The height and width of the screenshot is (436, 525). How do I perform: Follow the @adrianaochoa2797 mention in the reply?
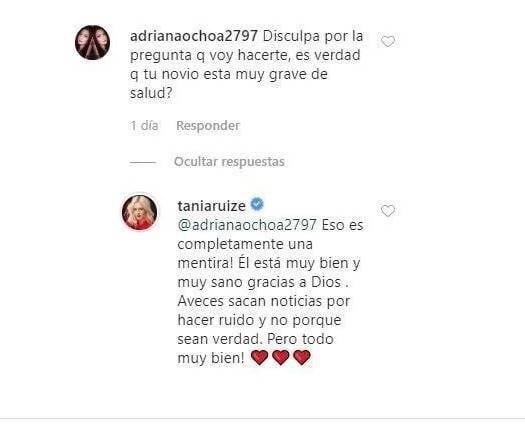pos(247,225)
